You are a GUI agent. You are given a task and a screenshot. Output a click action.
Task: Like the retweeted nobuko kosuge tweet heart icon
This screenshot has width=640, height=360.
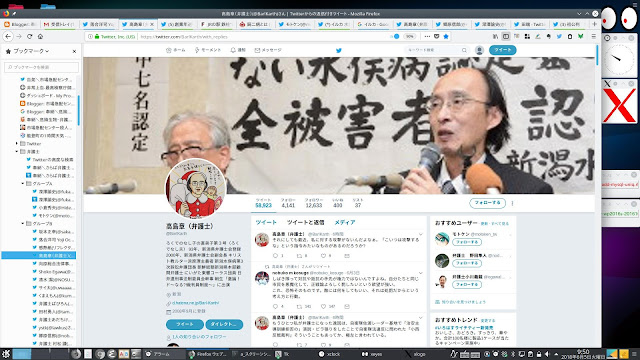click(323, 307)
